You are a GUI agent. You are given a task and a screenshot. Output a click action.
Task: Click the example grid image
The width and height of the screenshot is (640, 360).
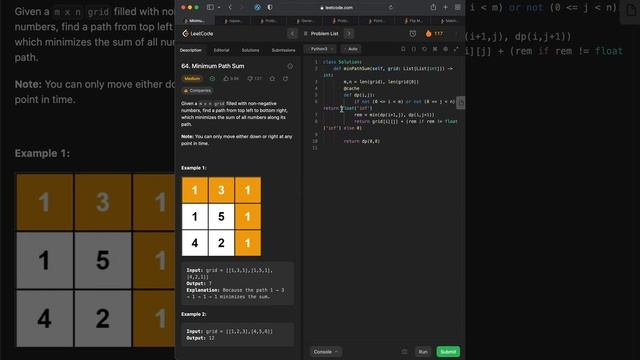221,216
